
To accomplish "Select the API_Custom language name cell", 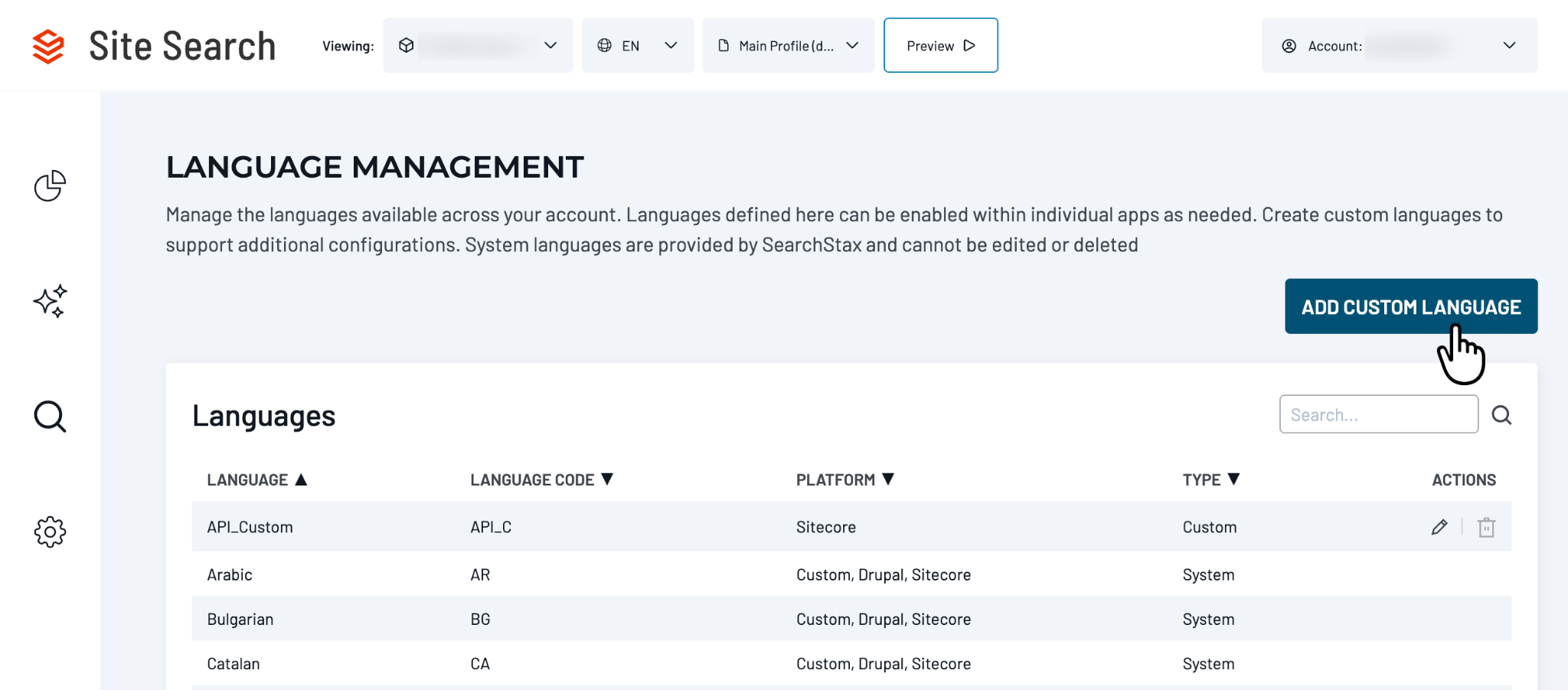I will point(250,527).
